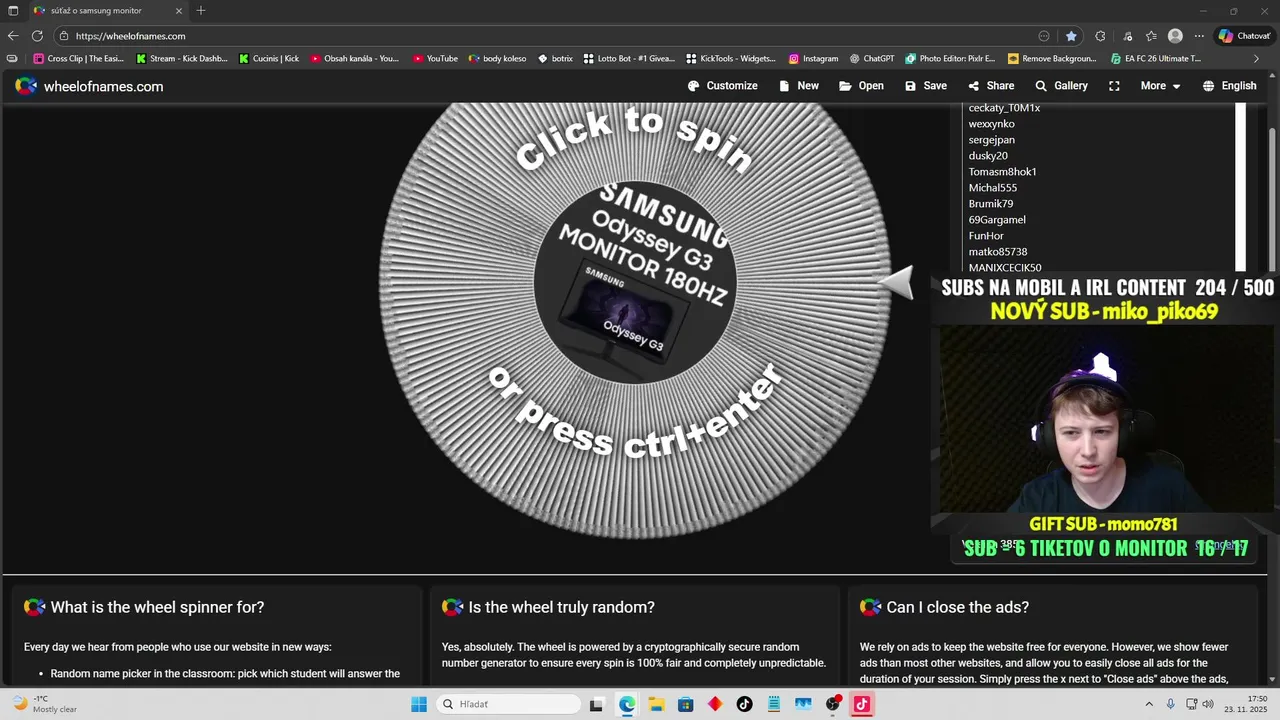
Task: Toggle the favorite star for this page
Action: 1071,36
